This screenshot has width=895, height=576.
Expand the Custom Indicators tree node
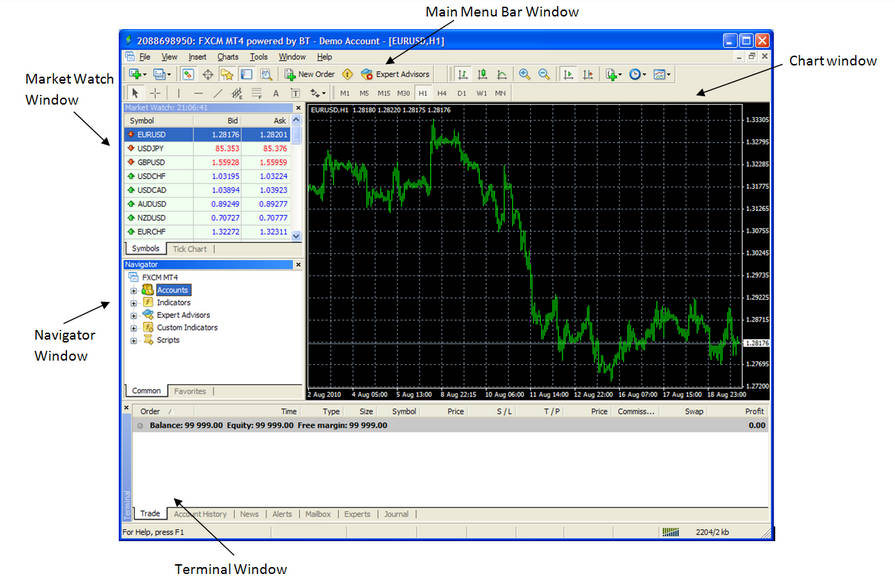(x=134, y=328)
